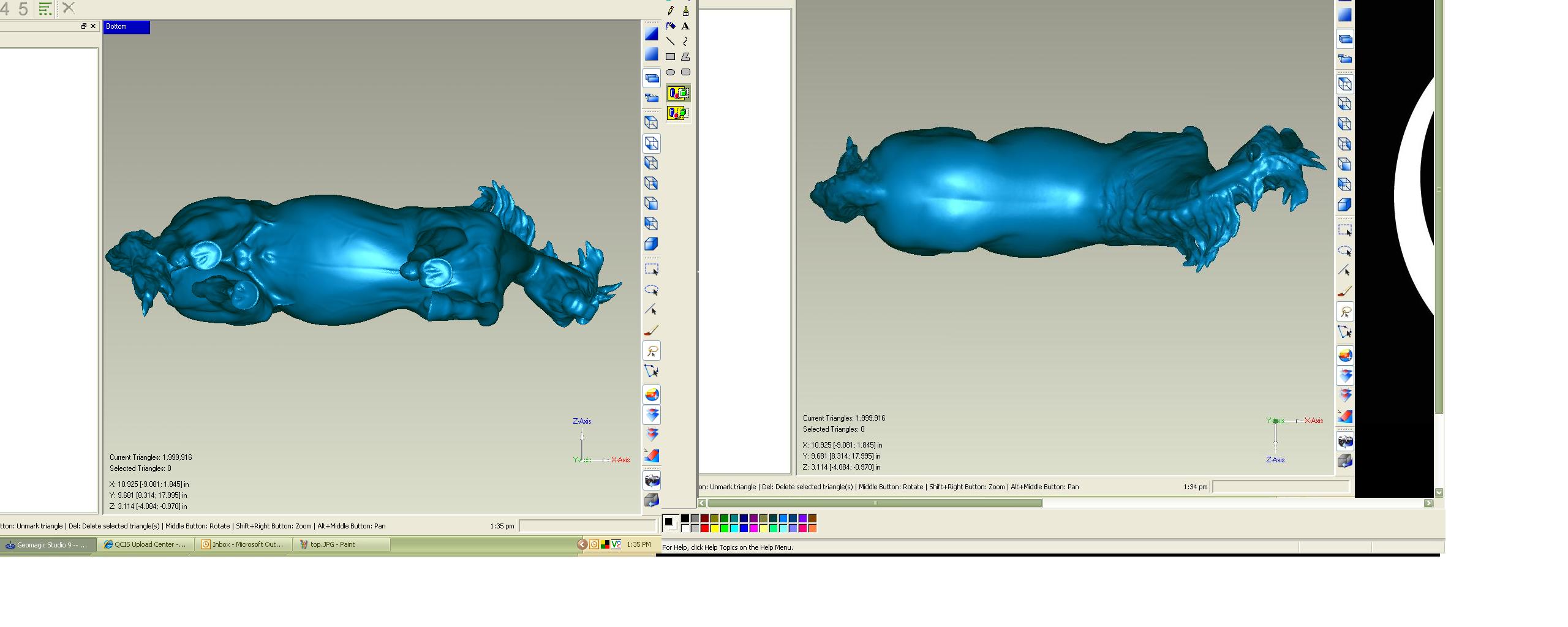Pick the Brush tool in Paint's toolbox

(x=685, y=10)
